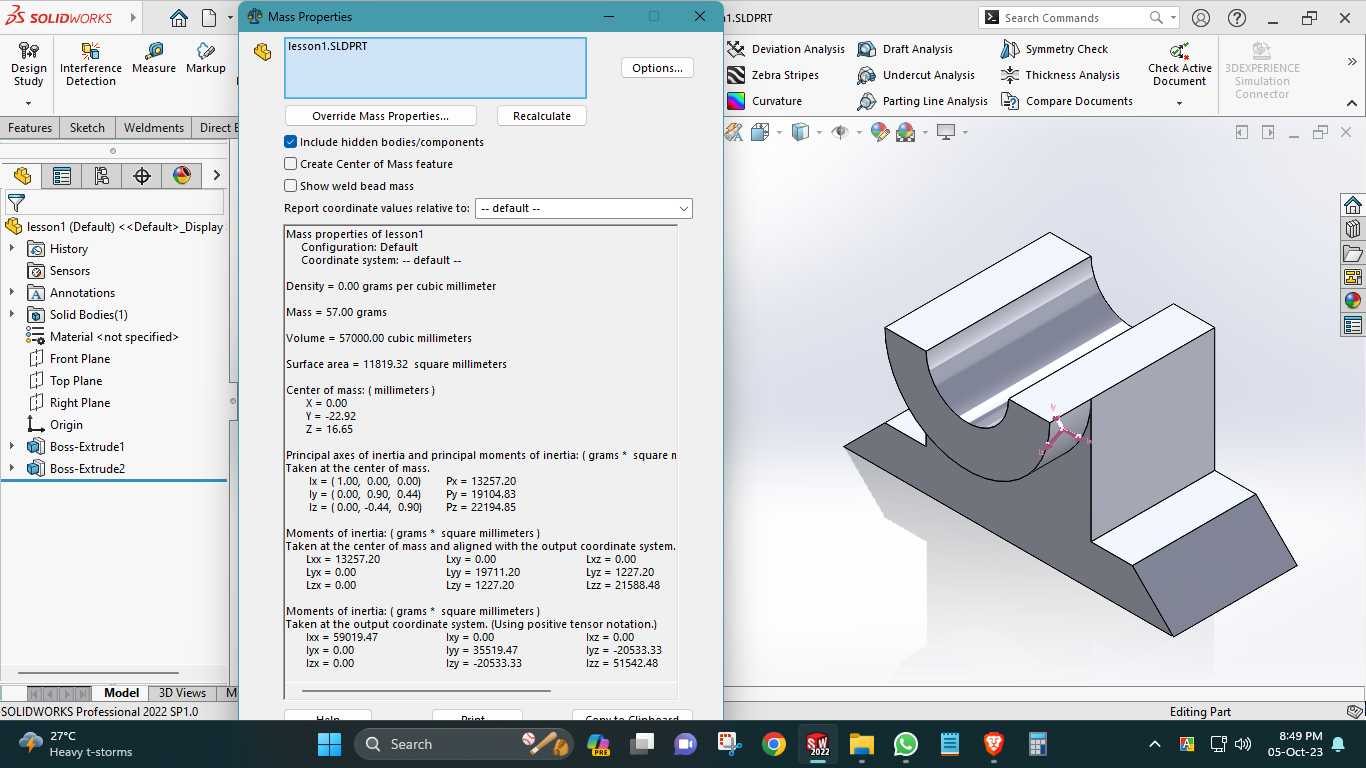The image size is (1366, 768).
Task: Click the lesson1.SLDPRT selection box
Action: pos(435,68)
